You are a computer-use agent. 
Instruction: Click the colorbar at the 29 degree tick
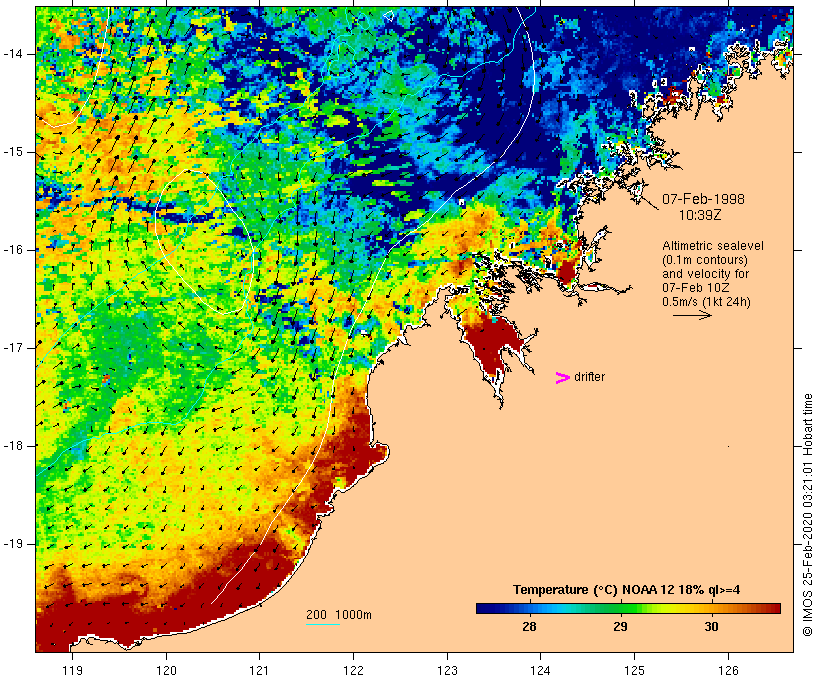620,608
